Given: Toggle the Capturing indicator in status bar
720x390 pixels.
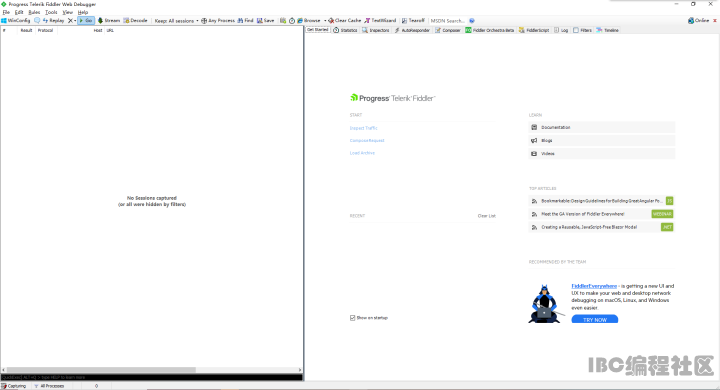Looking at the screenshot, I should [14, 386].
